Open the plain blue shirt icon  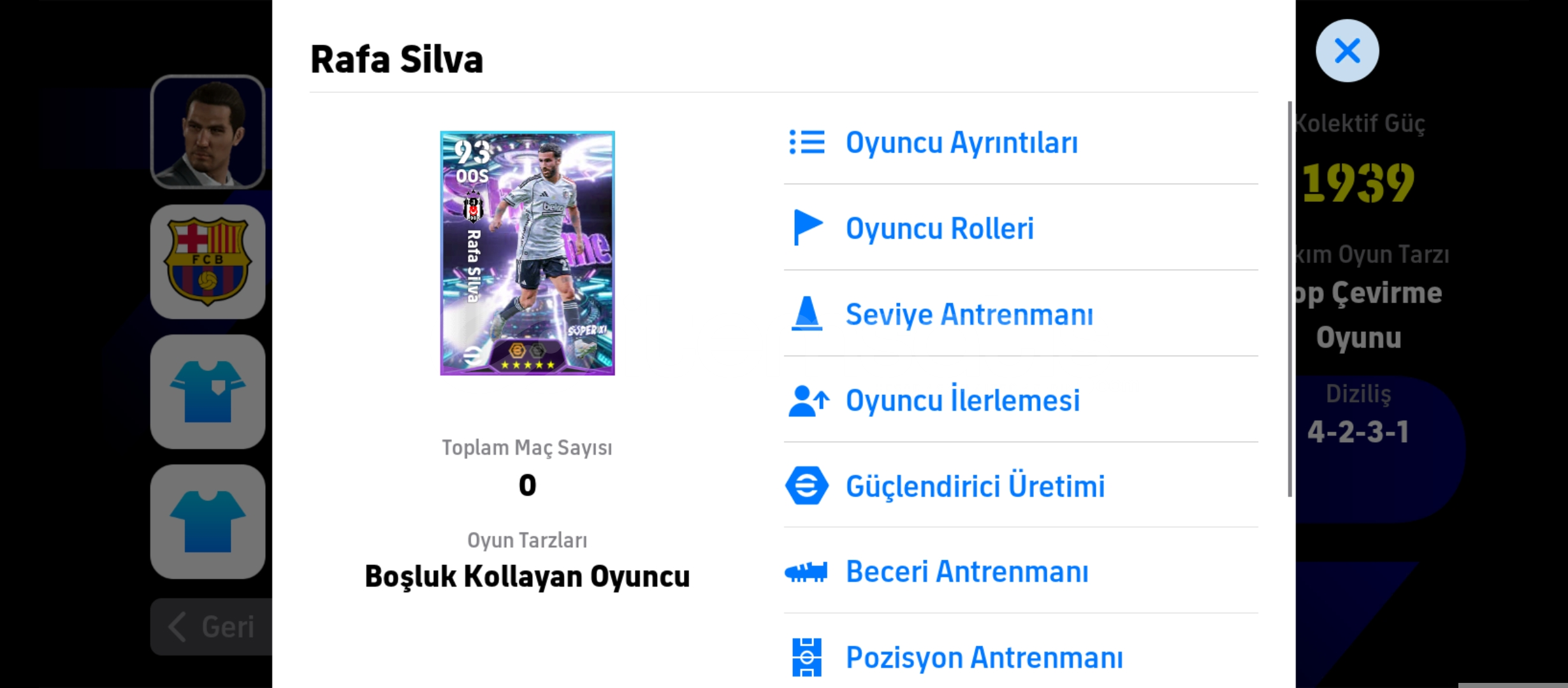(207, 521)
